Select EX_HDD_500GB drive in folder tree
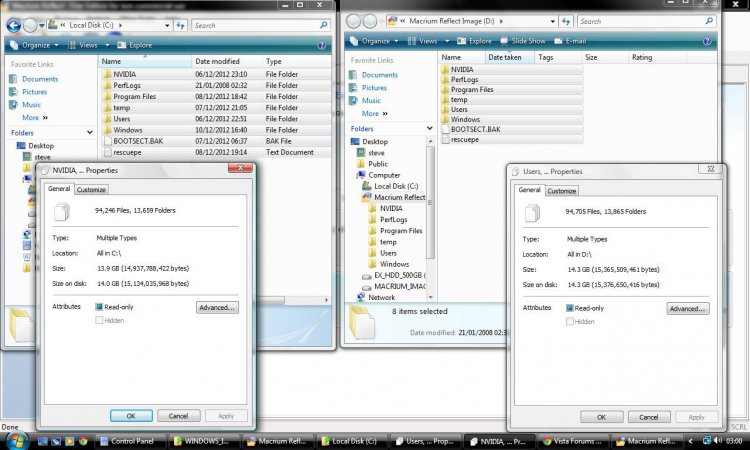Image resolution: width=750 pixels, height=450 pixels. pyautogui.click(x=394, y=275)
